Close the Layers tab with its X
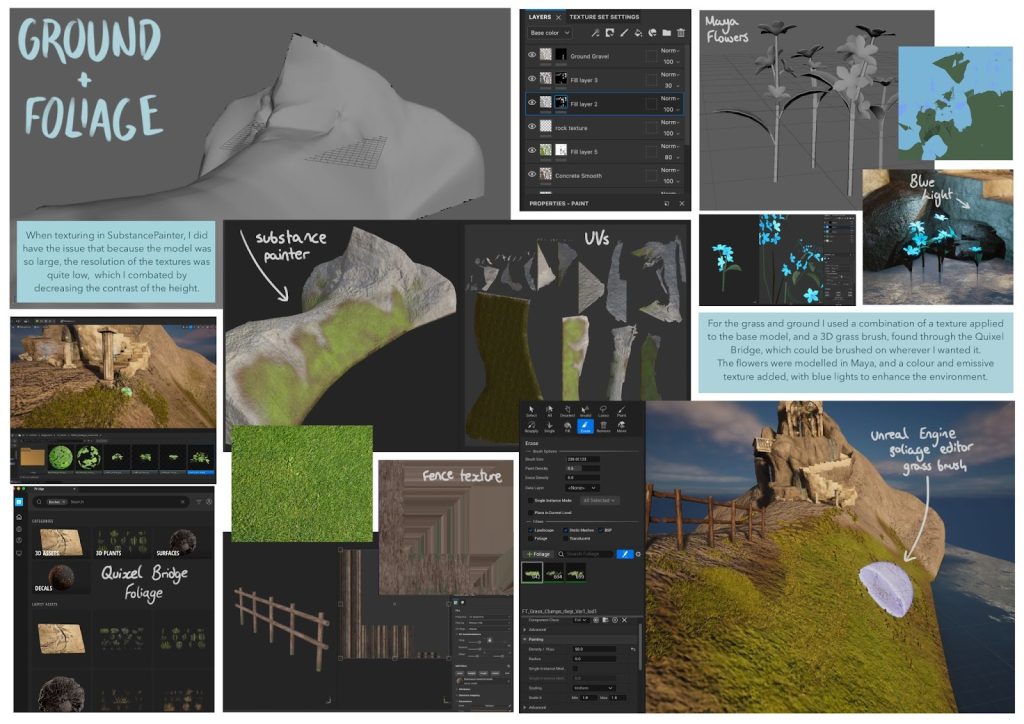 pos(558,17)
